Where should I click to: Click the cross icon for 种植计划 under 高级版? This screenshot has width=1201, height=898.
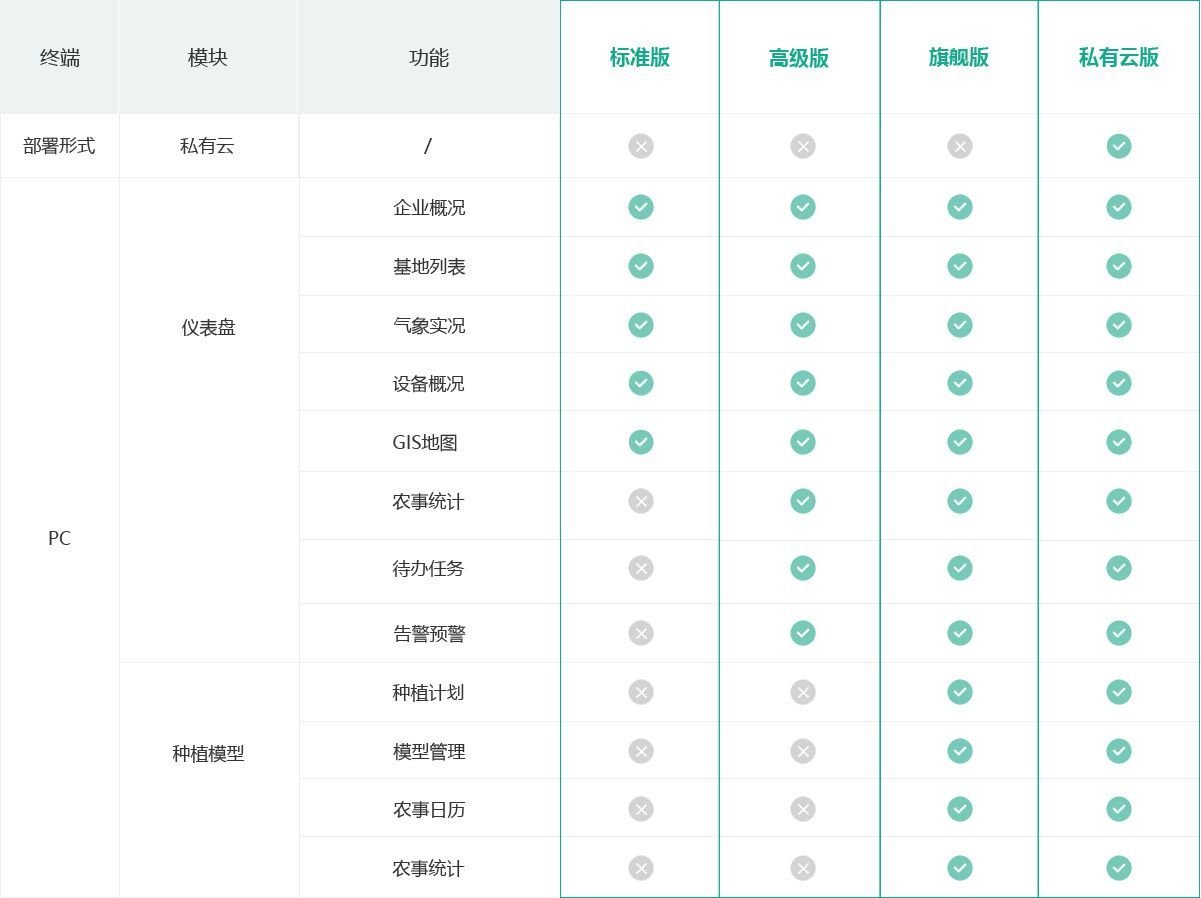pyautogui.click(x=802, y=692)
